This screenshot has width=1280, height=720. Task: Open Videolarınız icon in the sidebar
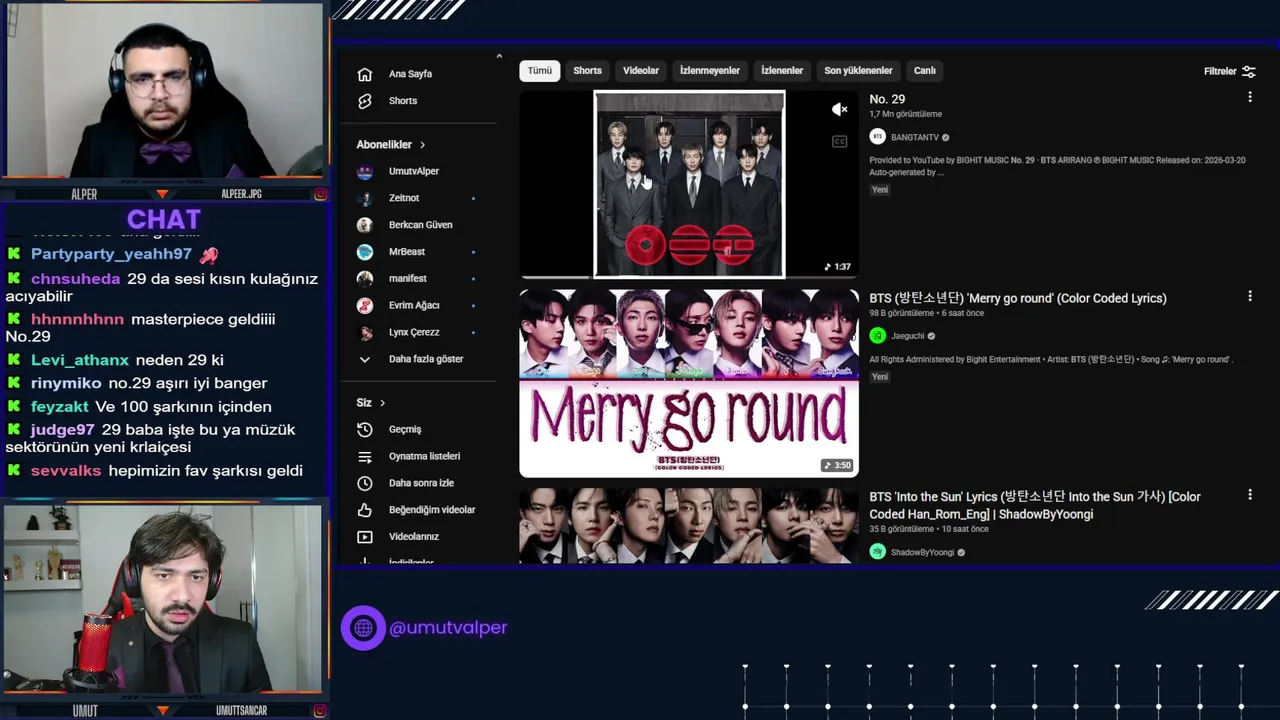pyautogui.click(x=365, y=537)
